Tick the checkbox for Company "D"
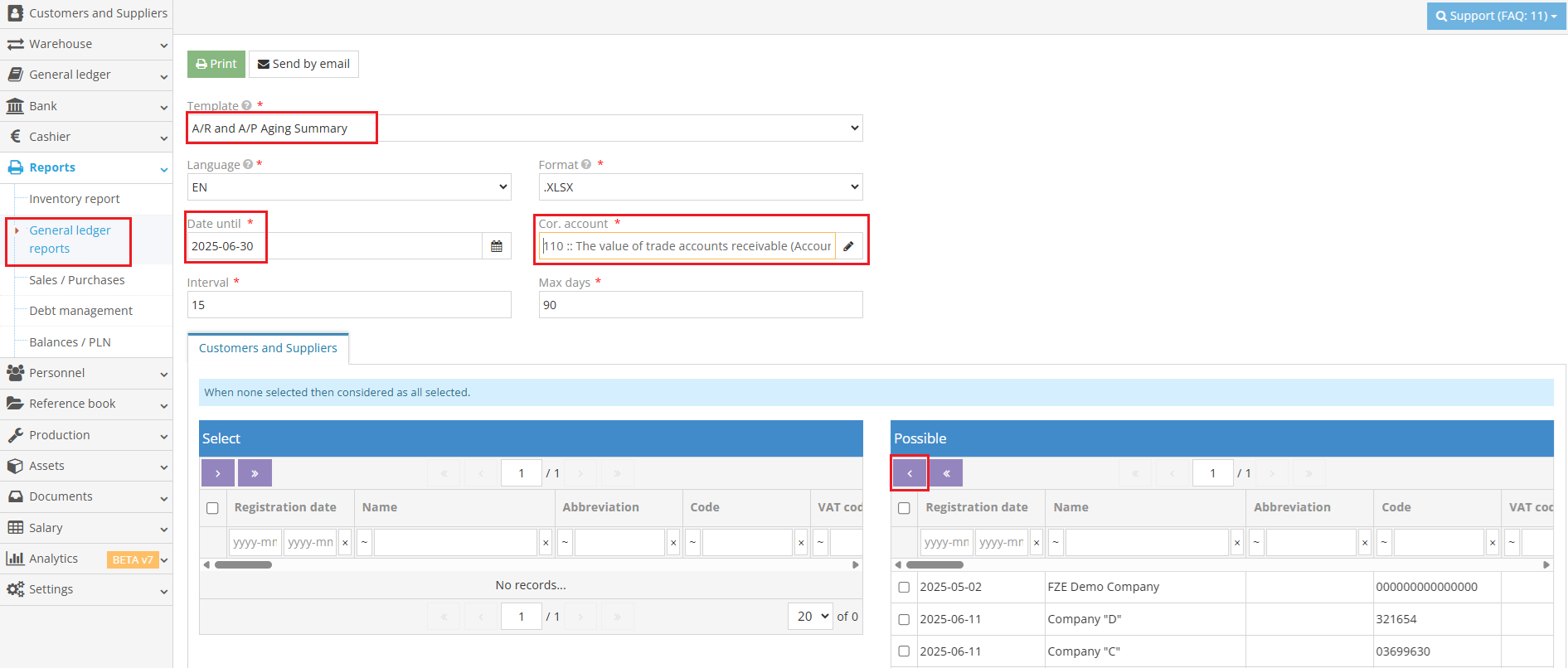Viewport: 1568px width, 668px height. tap(904, 619)
